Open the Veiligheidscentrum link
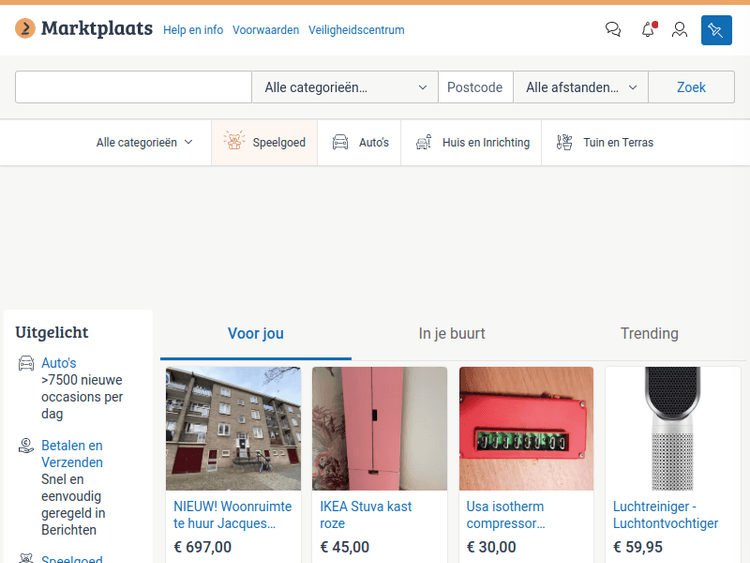The height and width of the screenshot is (563, 750). pyautogui.click(x=356, y=30)
